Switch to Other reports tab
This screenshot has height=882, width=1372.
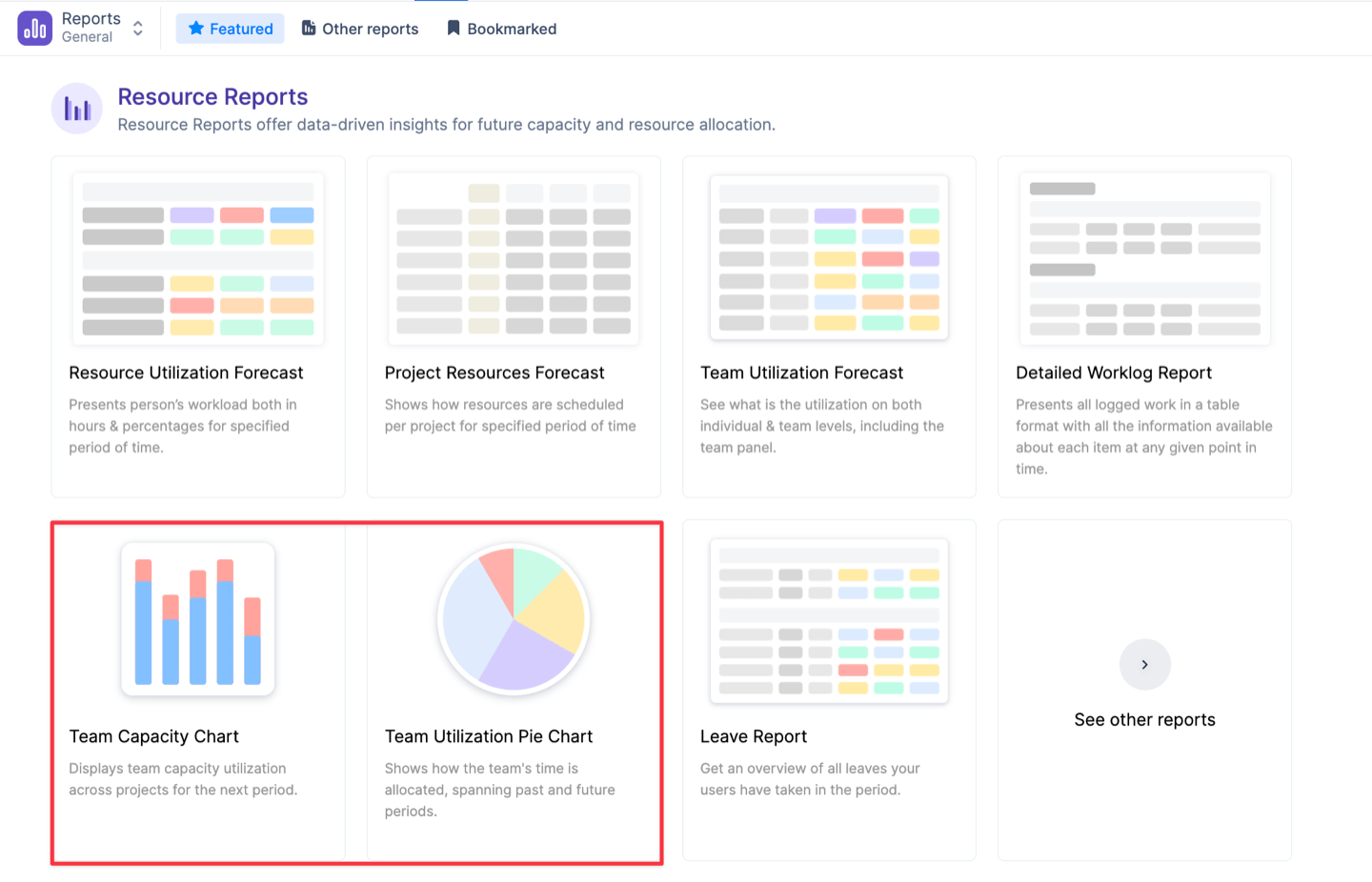point(360,29)
